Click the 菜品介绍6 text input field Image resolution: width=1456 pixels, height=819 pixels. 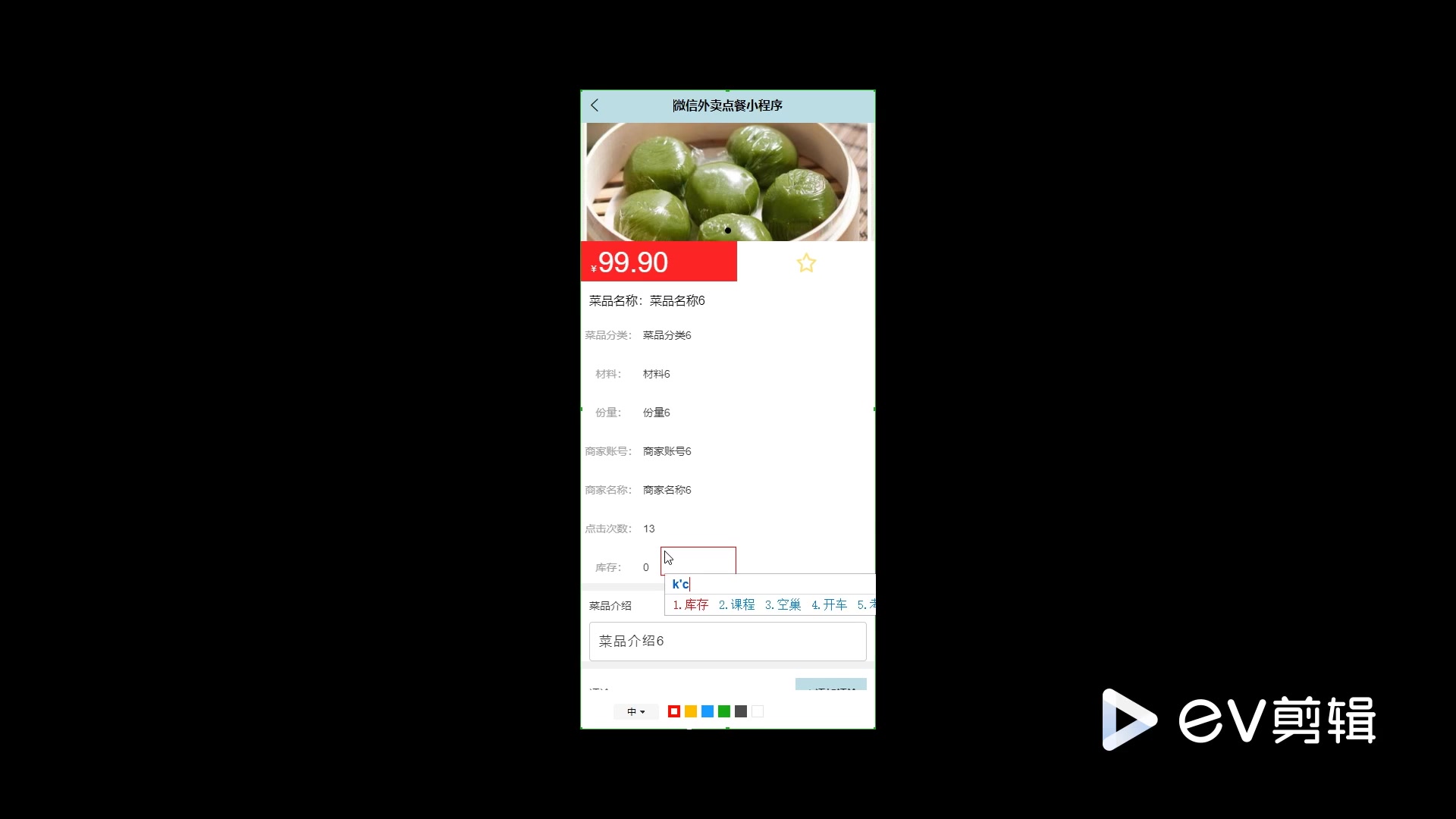pyautogui.click(x=727, y=641)
